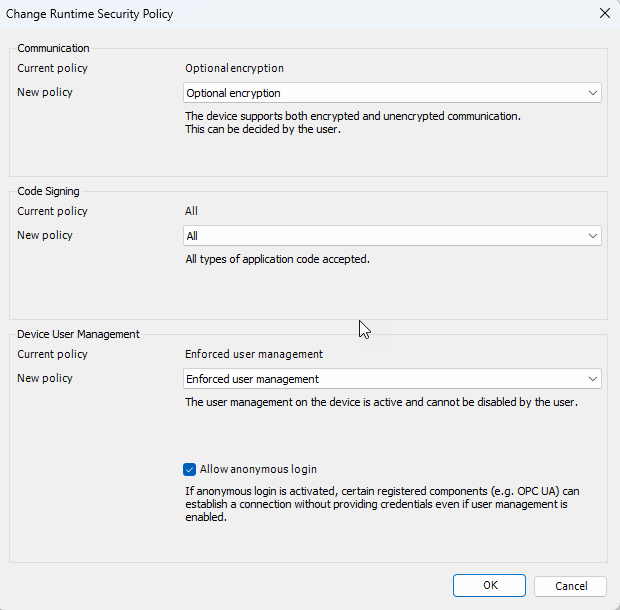Click the Device User Management group header

coord(78,334)
